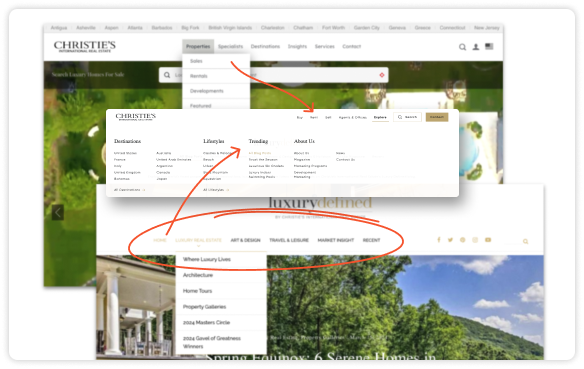Viewport: 584px width, 369px height.
Task: Click the gold Contact button
Action: pos(437,117)
